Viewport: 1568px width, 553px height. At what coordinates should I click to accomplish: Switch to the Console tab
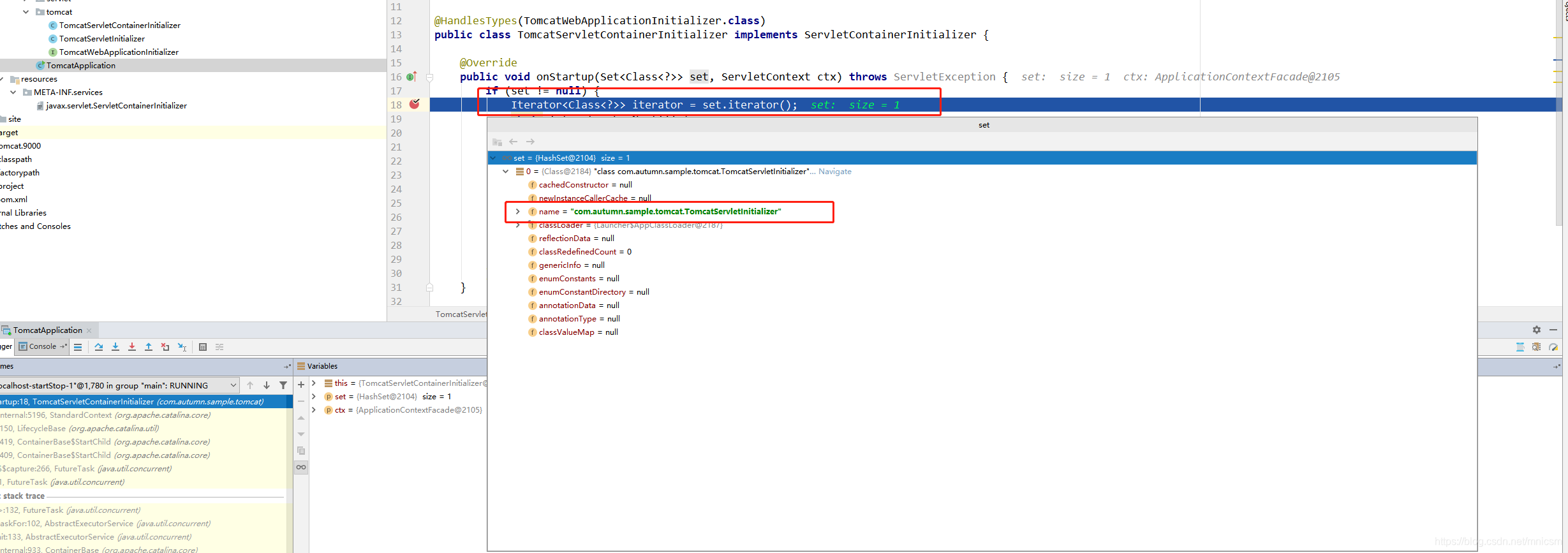42,346
